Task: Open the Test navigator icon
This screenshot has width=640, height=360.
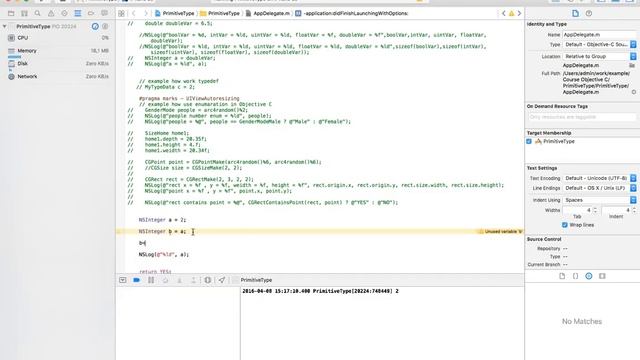Action: pos(64,13)
